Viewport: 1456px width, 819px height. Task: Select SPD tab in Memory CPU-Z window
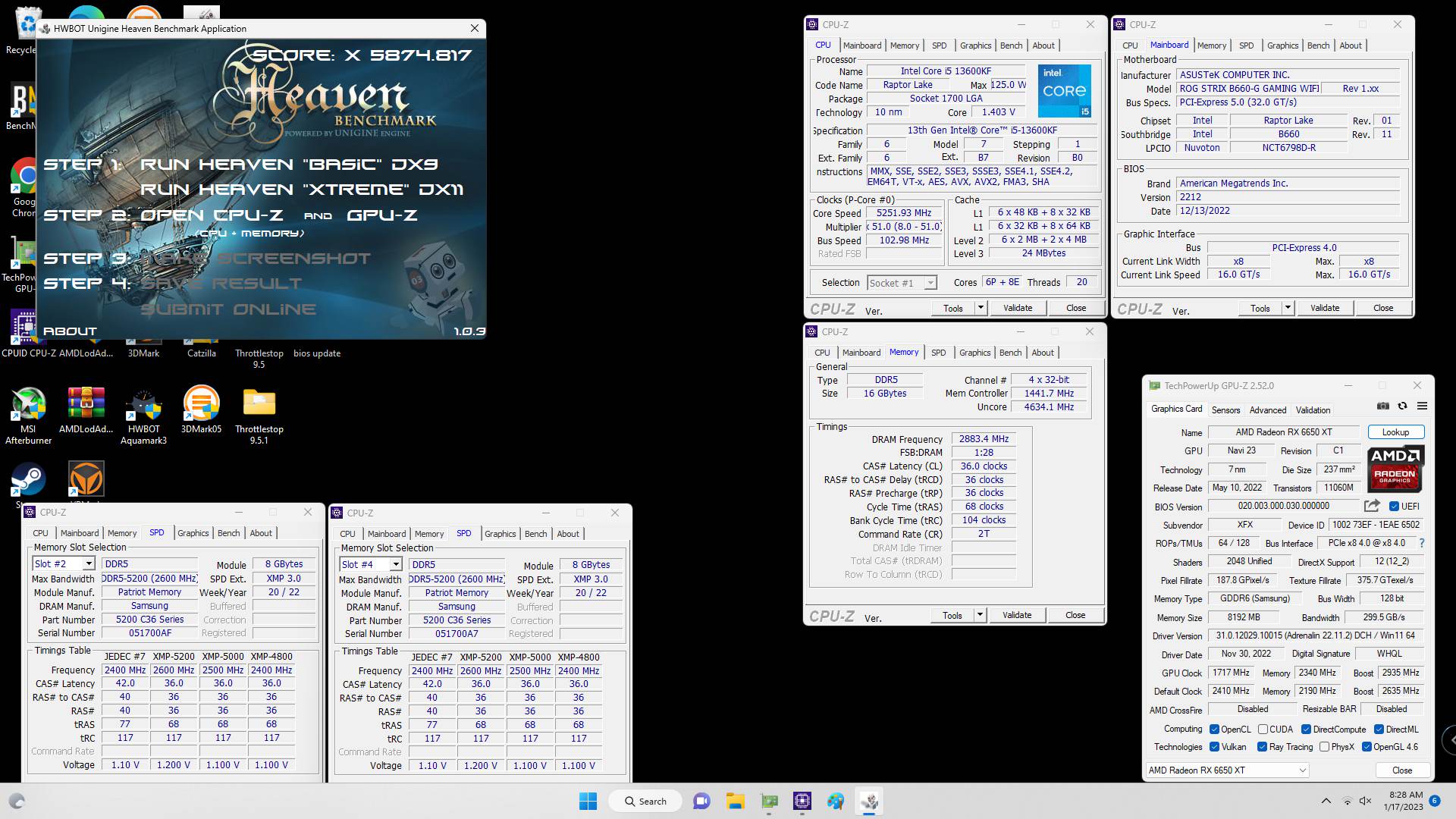(x=939, y=353)
